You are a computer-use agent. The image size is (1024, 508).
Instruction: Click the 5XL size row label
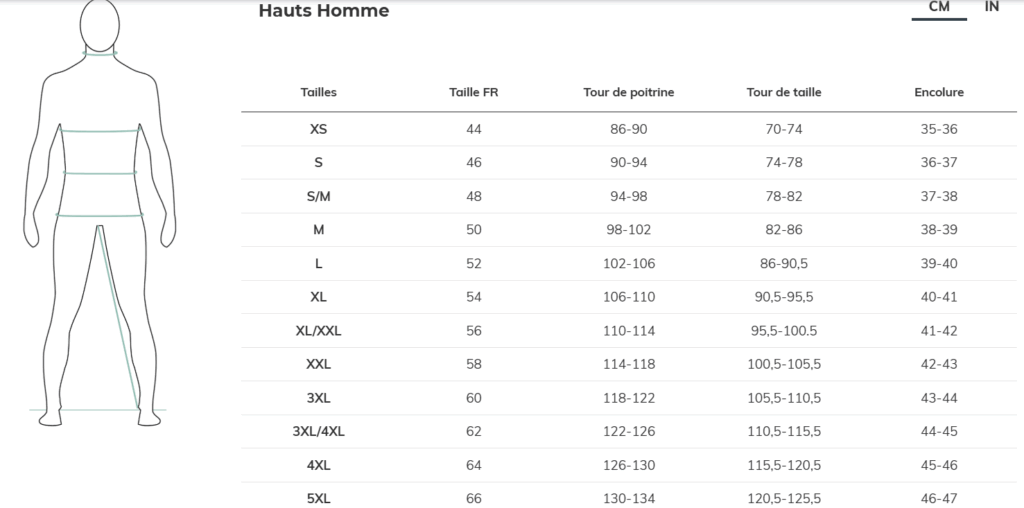(318, 499)
